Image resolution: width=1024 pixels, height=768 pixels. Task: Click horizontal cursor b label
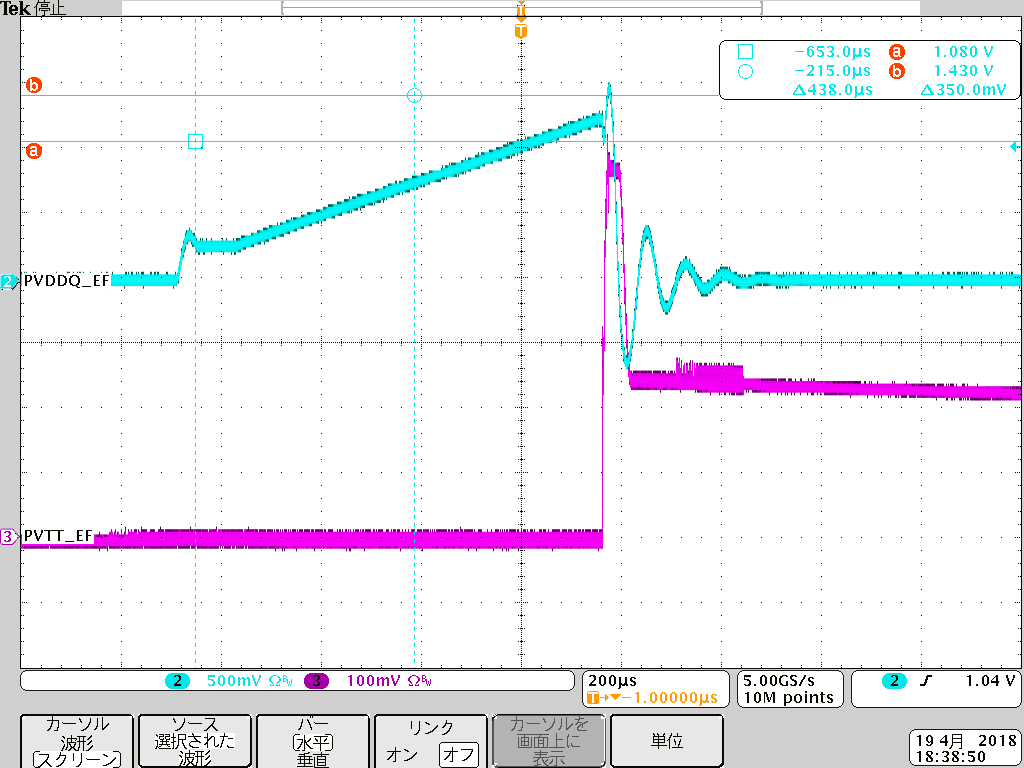tap(33, 85)
